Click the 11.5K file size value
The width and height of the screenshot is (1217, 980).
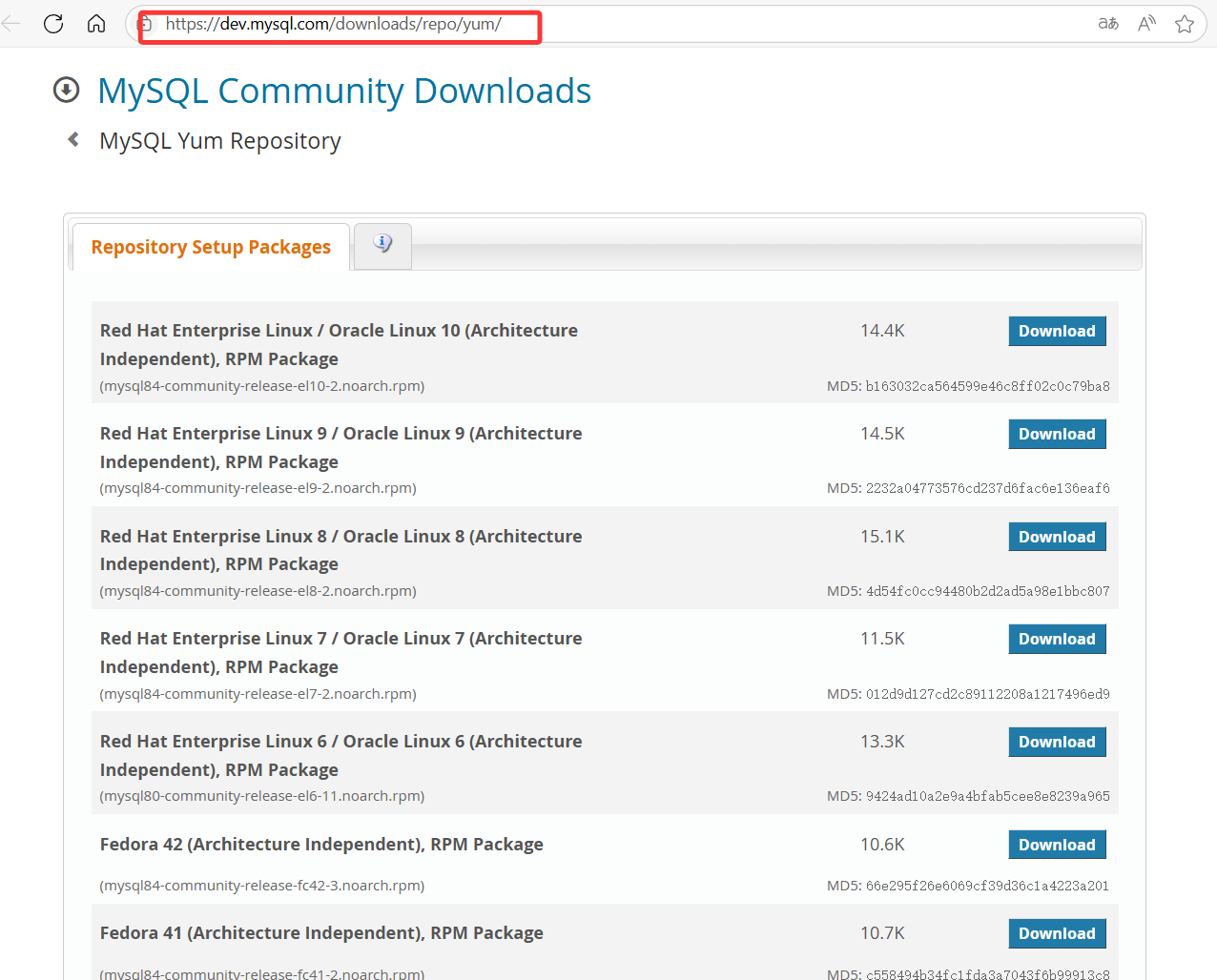point(882,639)
